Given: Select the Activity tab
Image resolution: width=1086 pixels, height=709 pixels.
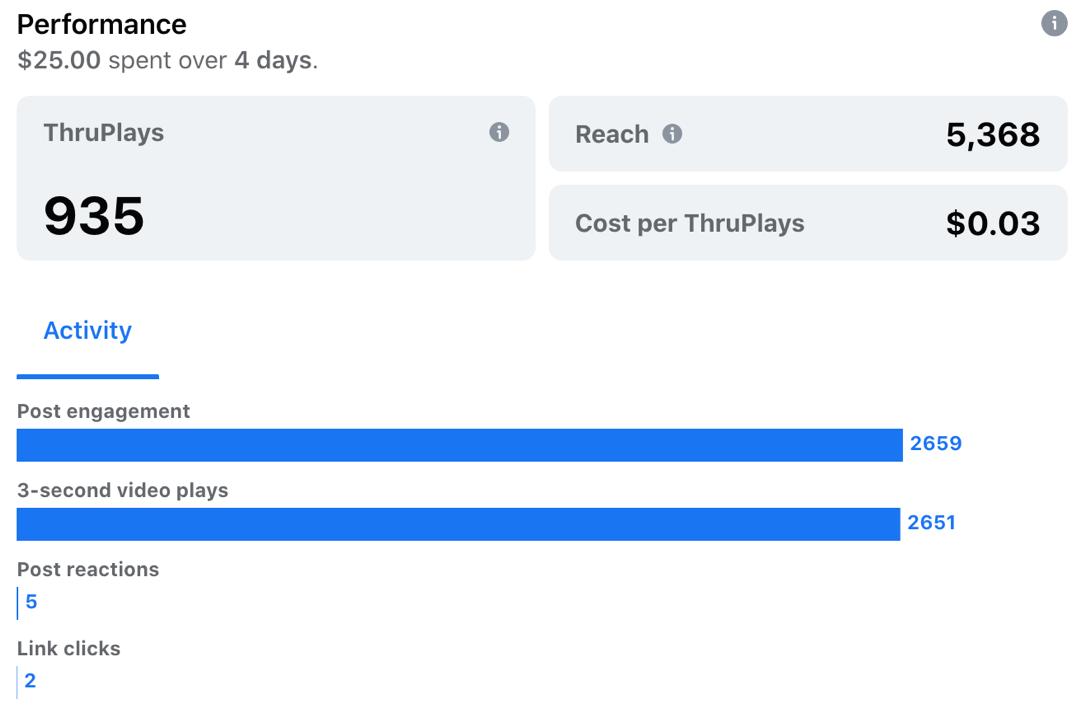Looking at the screenshot, I should [x=88, y=331].
